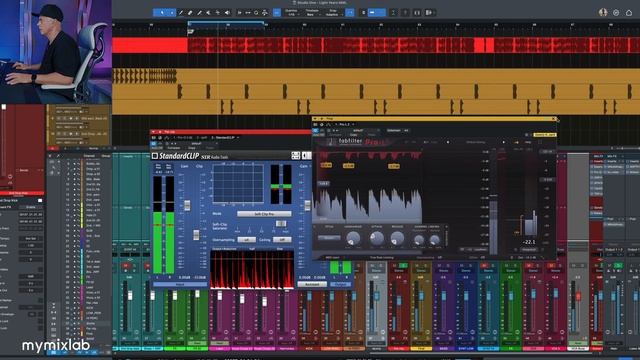Click Compare in StandardCLIP window header
The width and height of the screenshot is (640, 360).
[x=174, y=148]
